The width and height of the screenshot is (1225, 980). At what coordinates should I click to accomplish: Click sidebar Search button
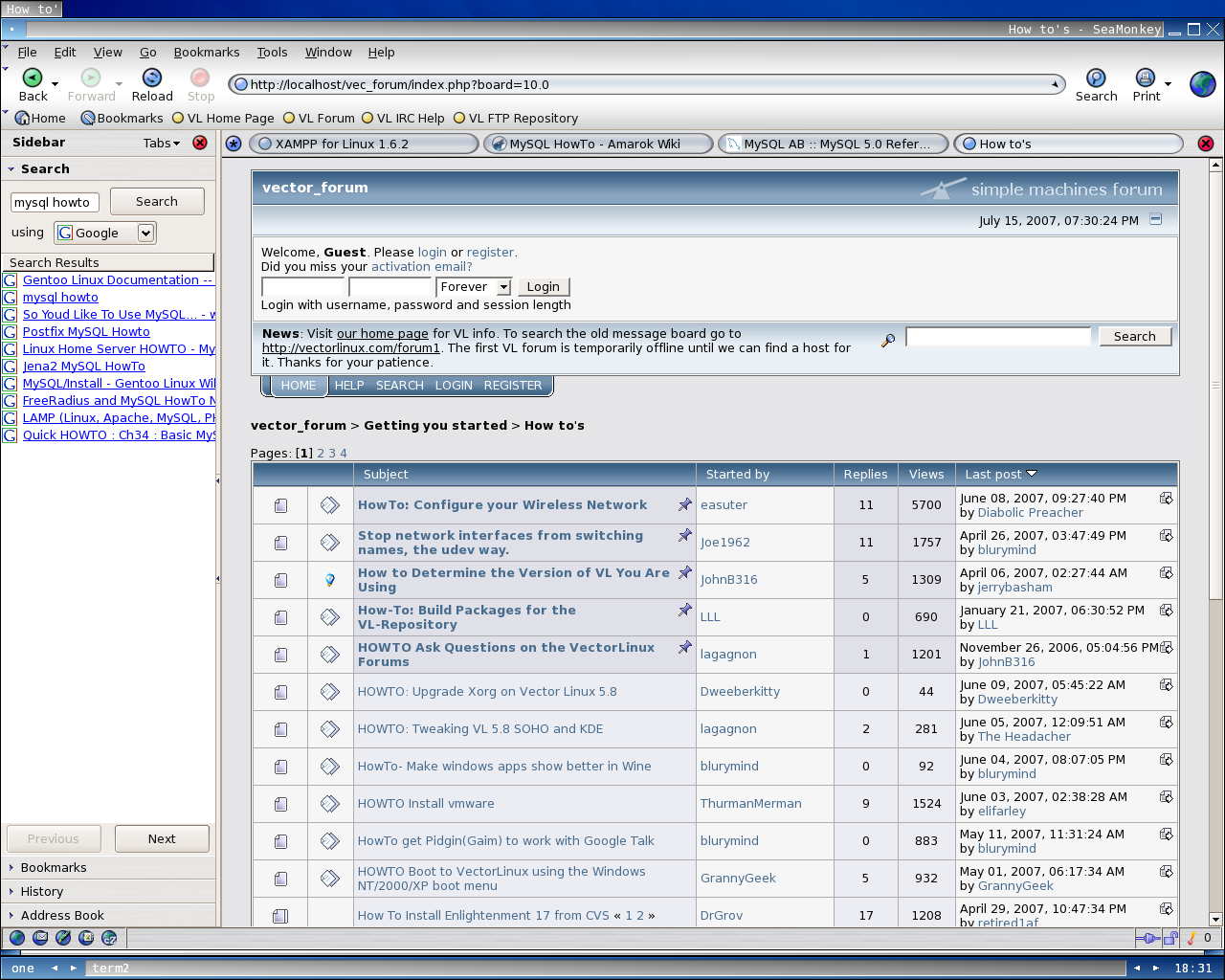click(157, 201)
